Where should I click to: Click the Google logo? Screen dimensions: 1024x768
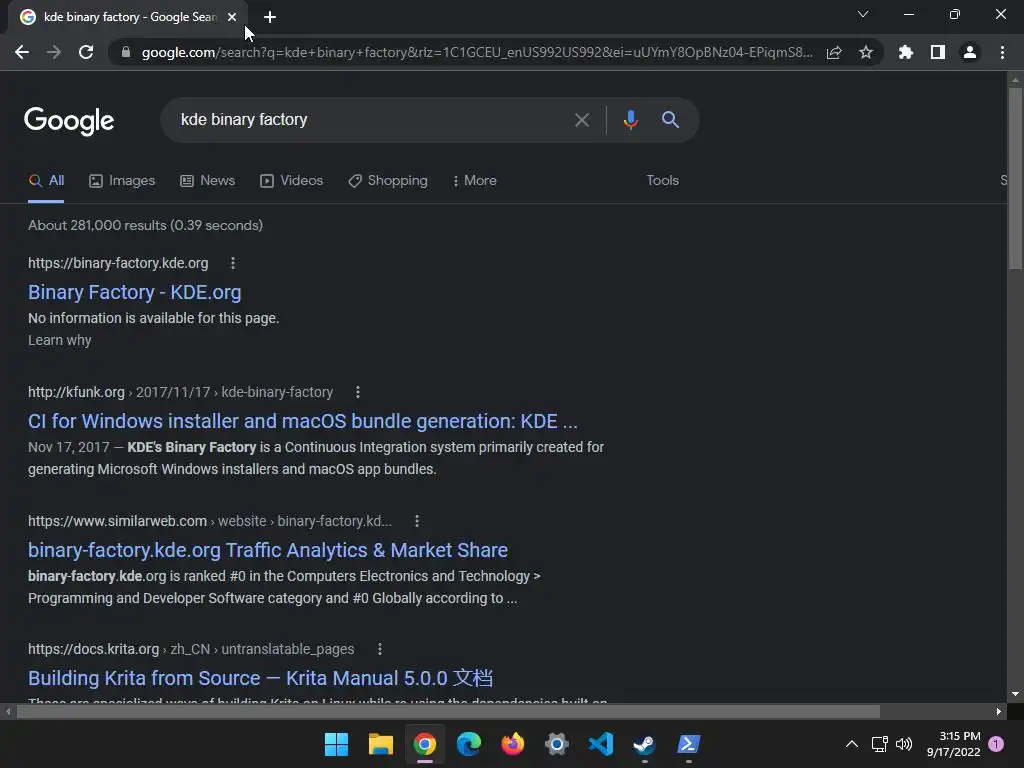click(x=69, y=121)
